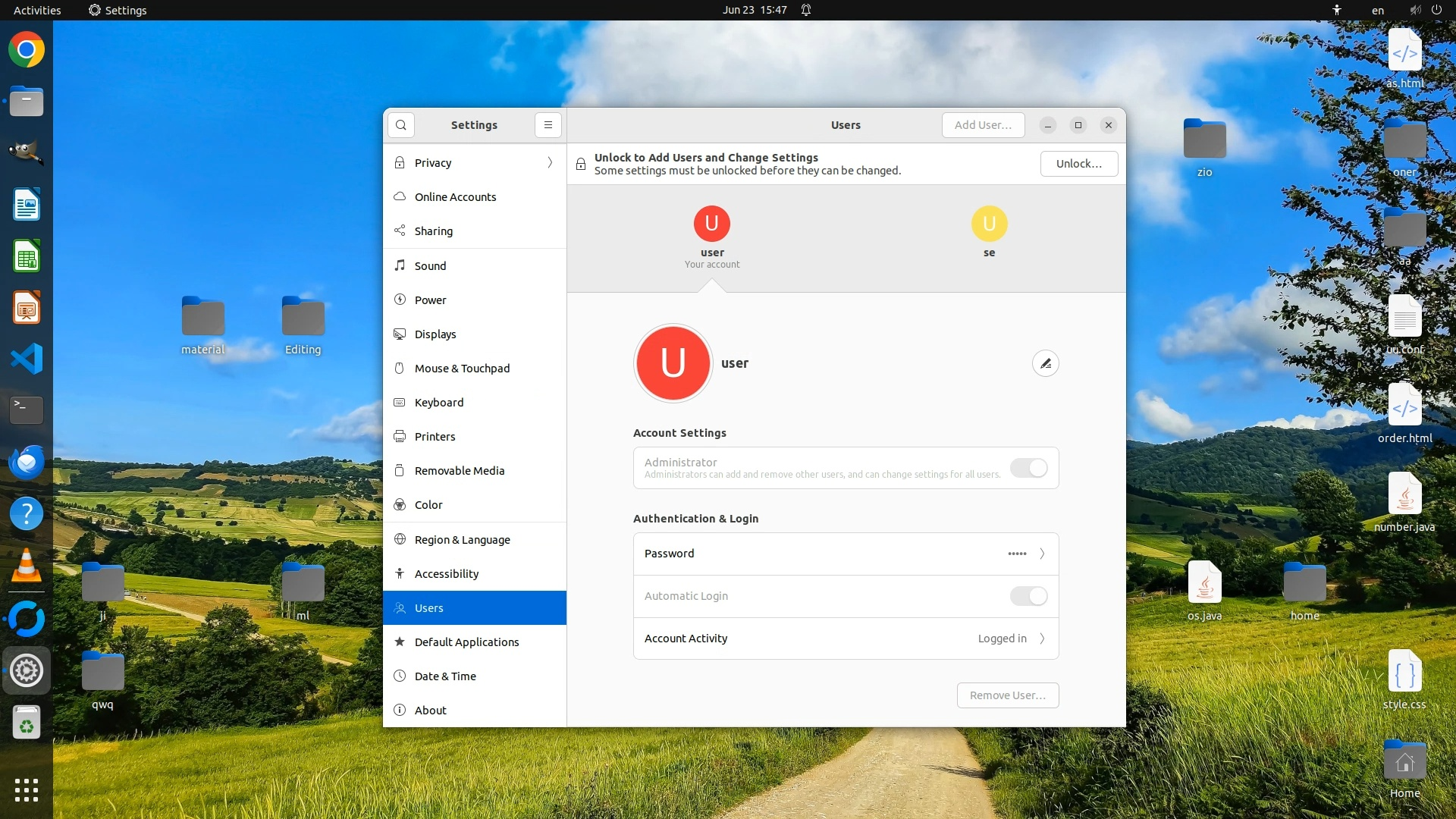The width and height of the screenshot is (1456, 819).
Task: Click the Add User... button
Action: click(983, 125)
